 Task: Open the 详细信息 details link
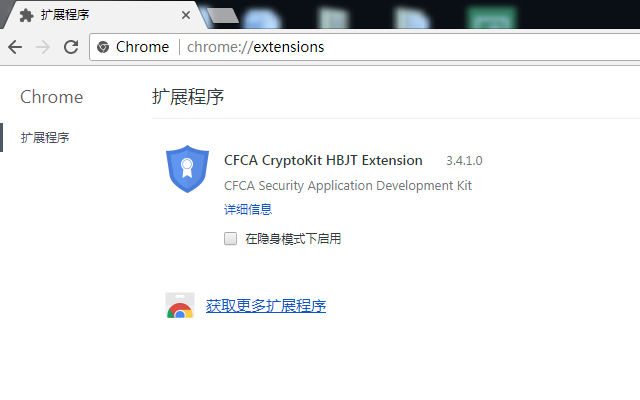click(248, 210)
